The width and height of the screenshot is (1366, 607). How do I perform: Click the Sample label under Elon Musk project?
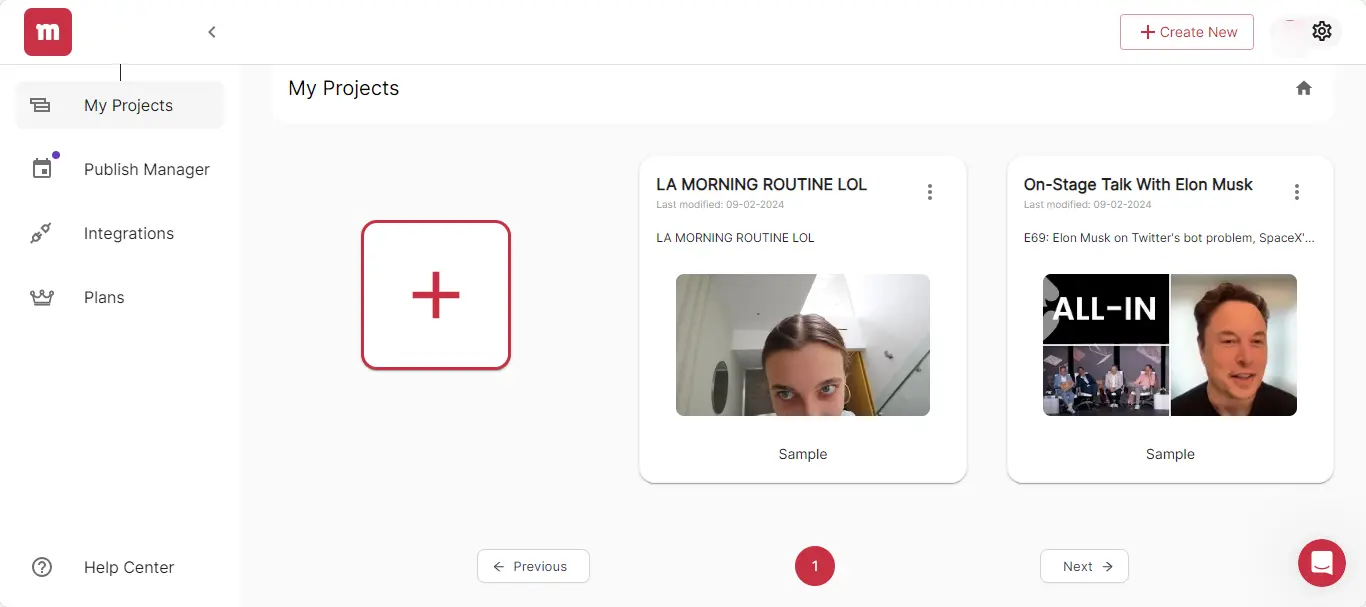pyautogui.click(x=1170, y=454)
